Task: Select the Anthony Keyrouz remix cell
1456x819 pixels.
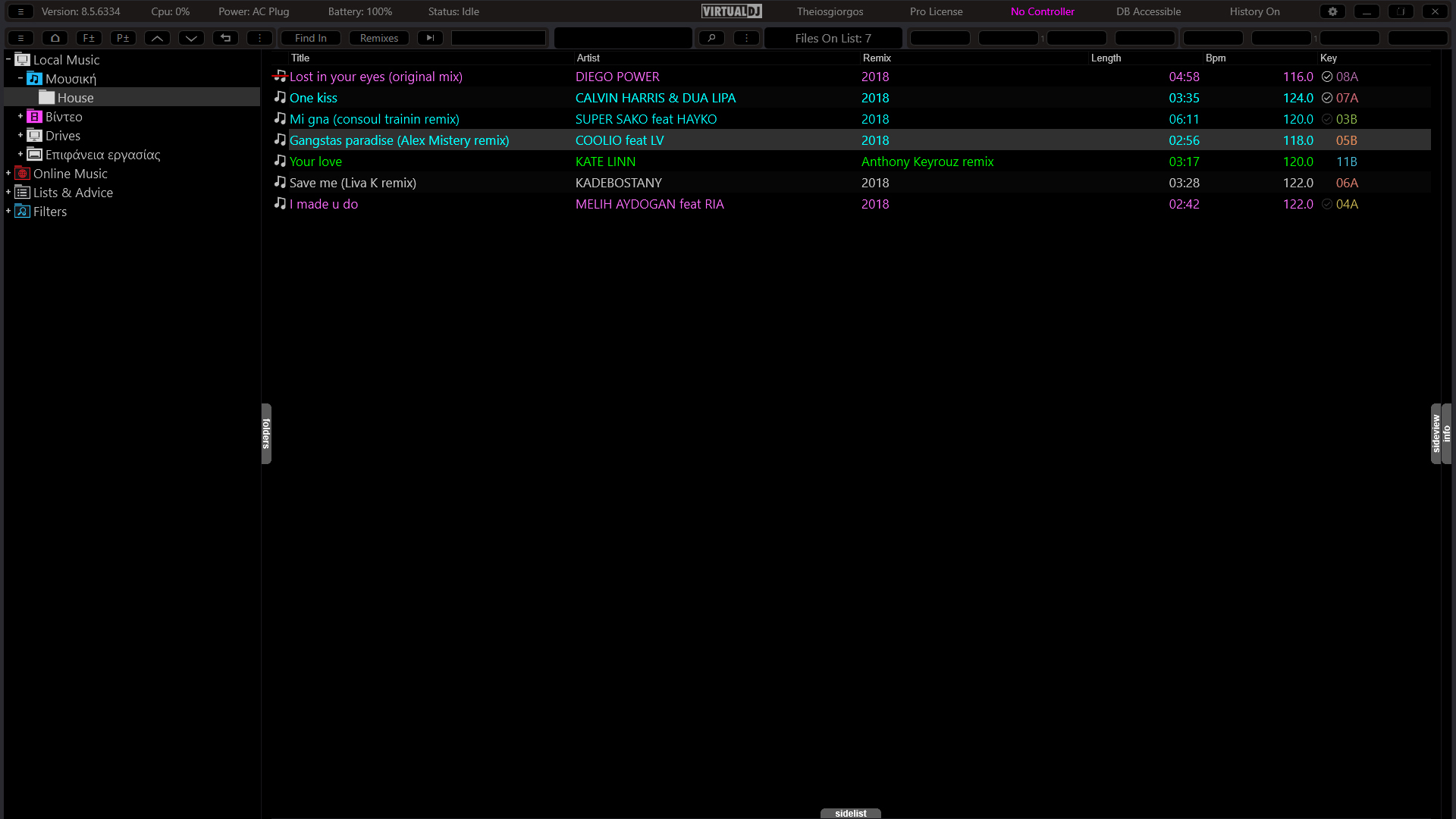Action: click(927, 162)
